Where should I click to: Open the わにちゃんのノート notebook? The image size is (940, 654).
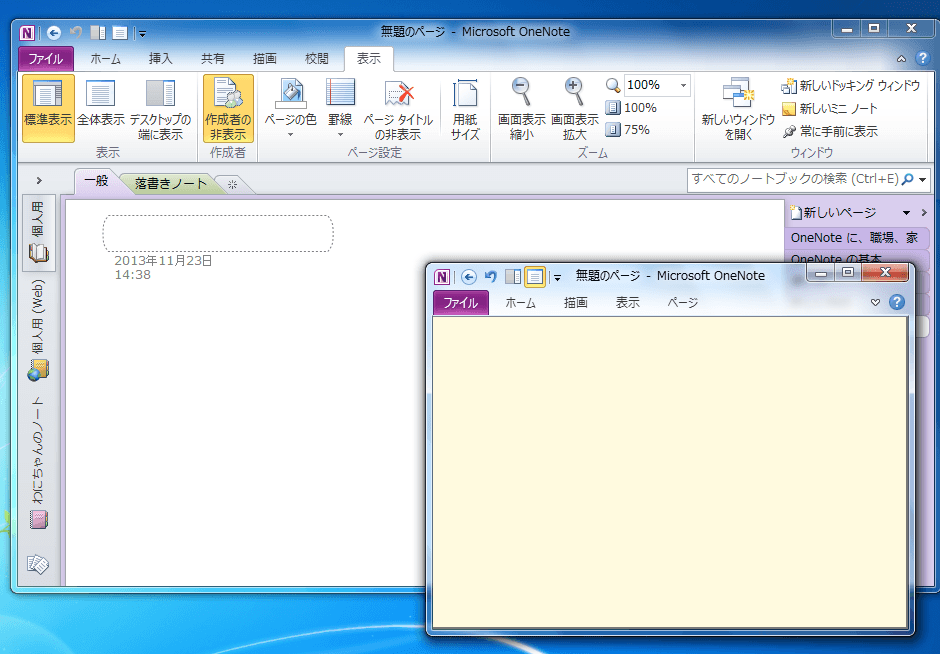(x=38, y=462)
